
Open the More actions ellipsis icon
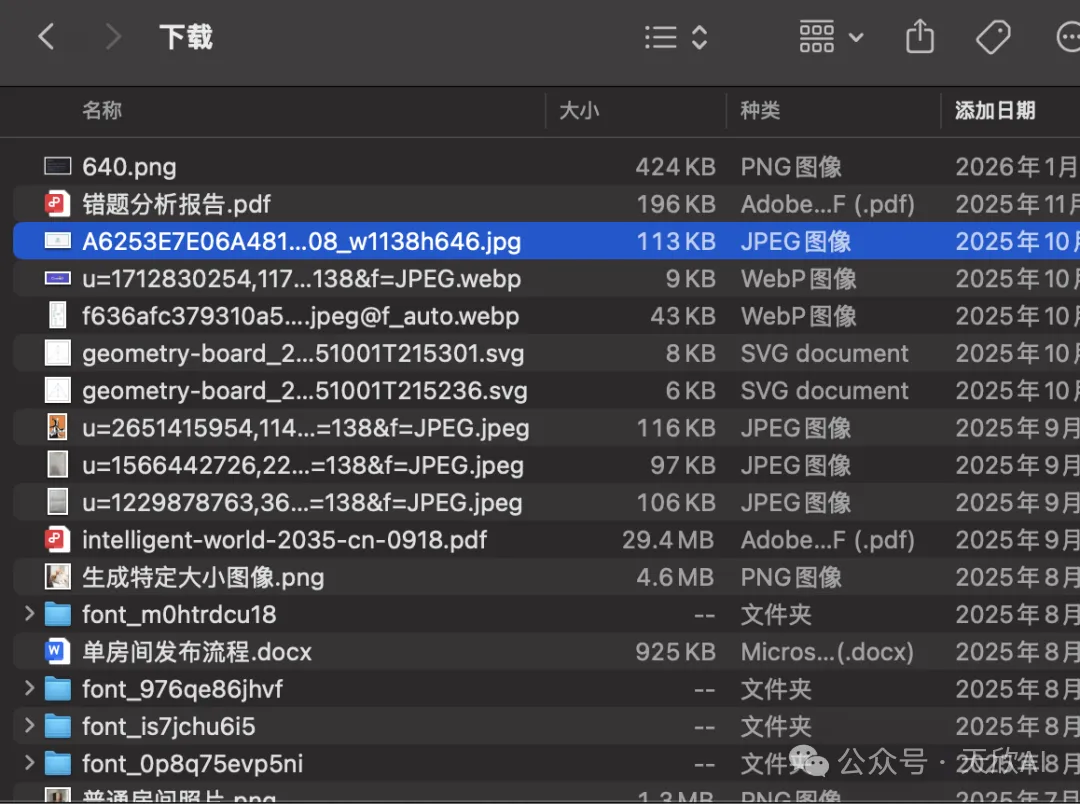tap(1068, 38)
